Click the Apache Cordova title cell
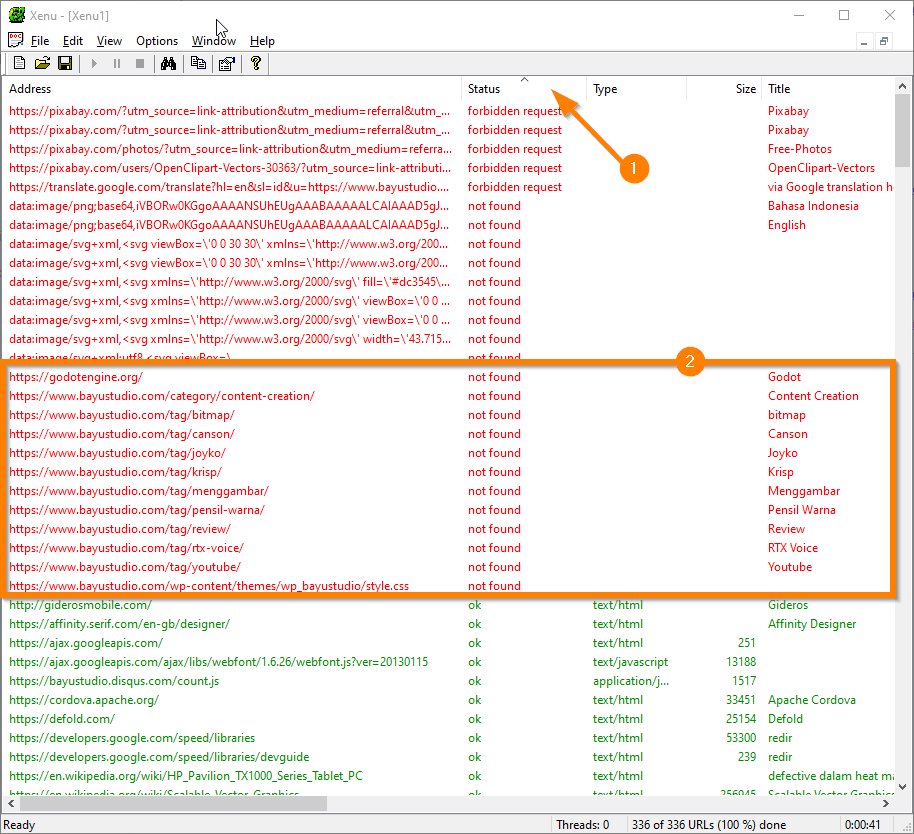The height and width of the screenshot is (834, 914). coord(812,700)
